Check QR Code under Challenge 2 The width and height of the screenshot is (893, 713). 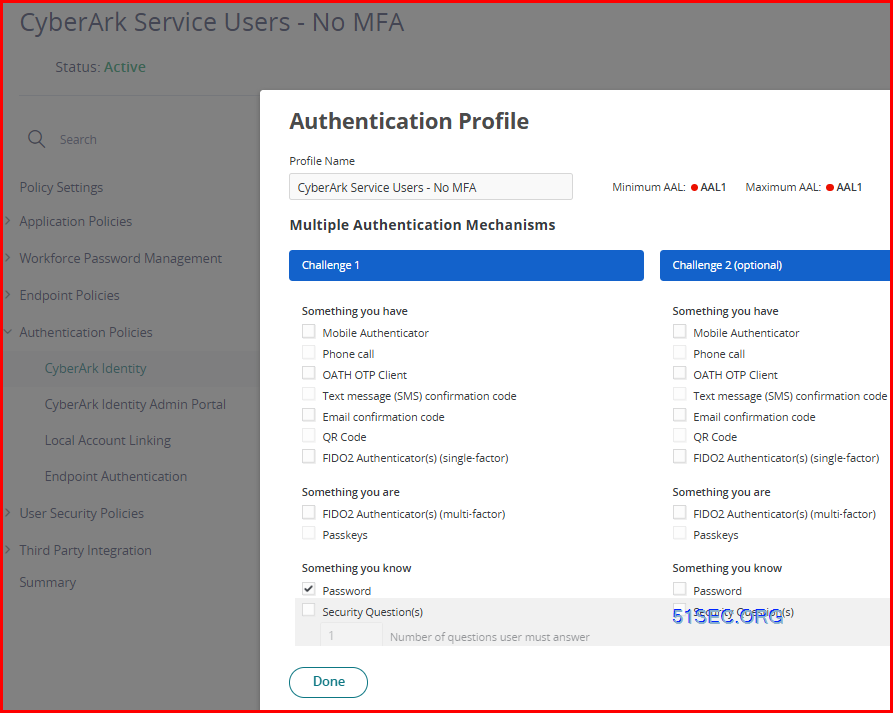tap(679, 436)
